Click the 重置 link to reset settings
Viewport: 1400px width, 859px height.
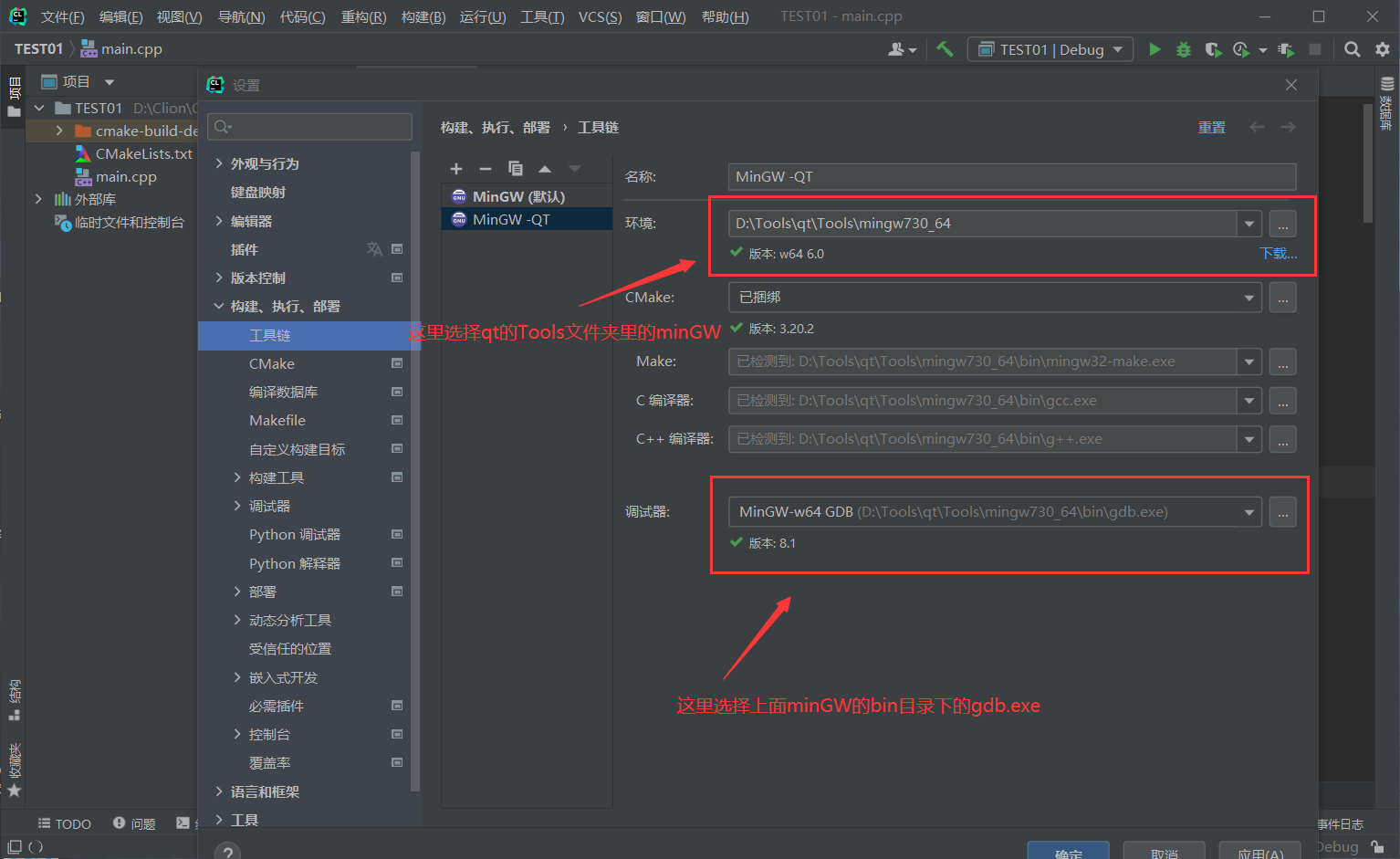(x=1212, y=127)
